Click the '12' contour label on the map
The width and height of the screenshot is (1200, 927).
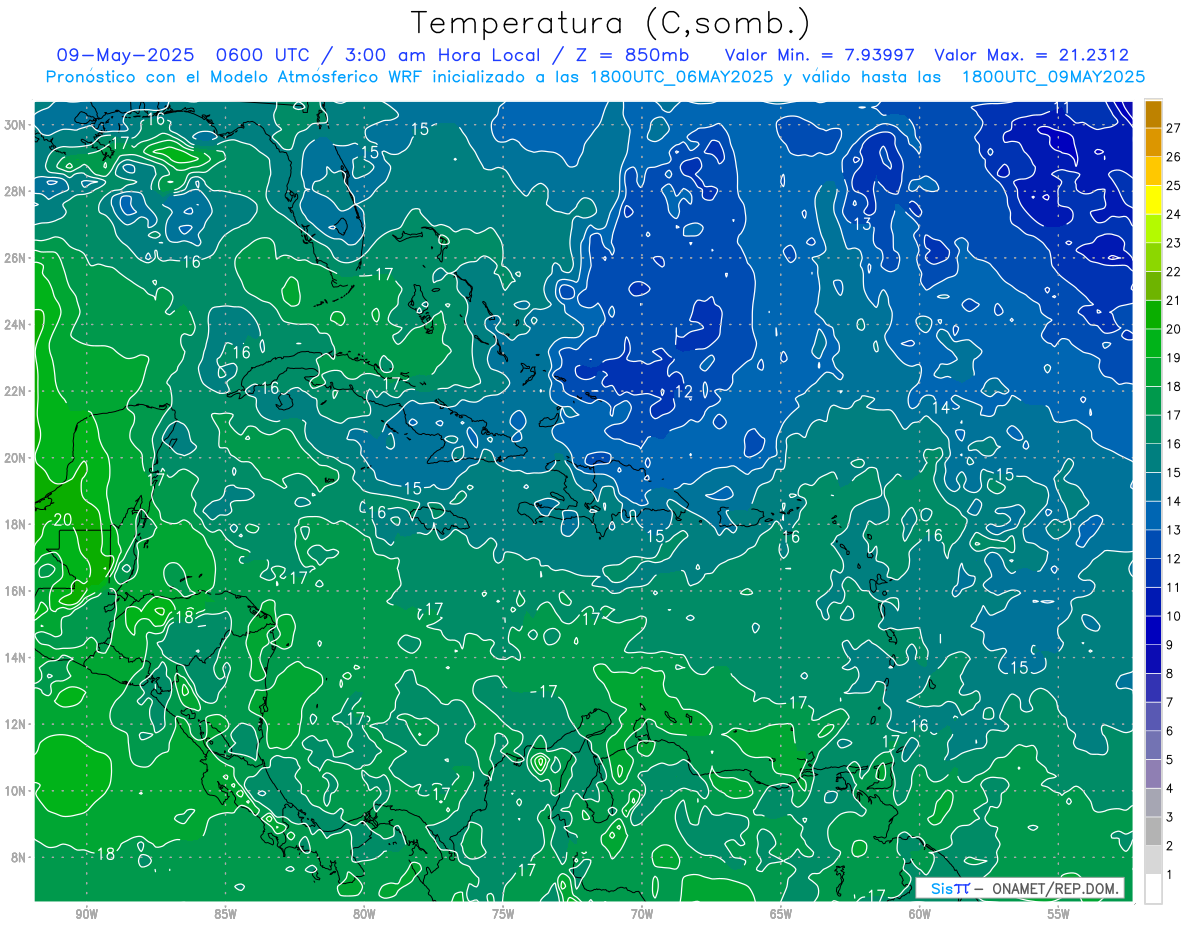[x=684, y=392]
